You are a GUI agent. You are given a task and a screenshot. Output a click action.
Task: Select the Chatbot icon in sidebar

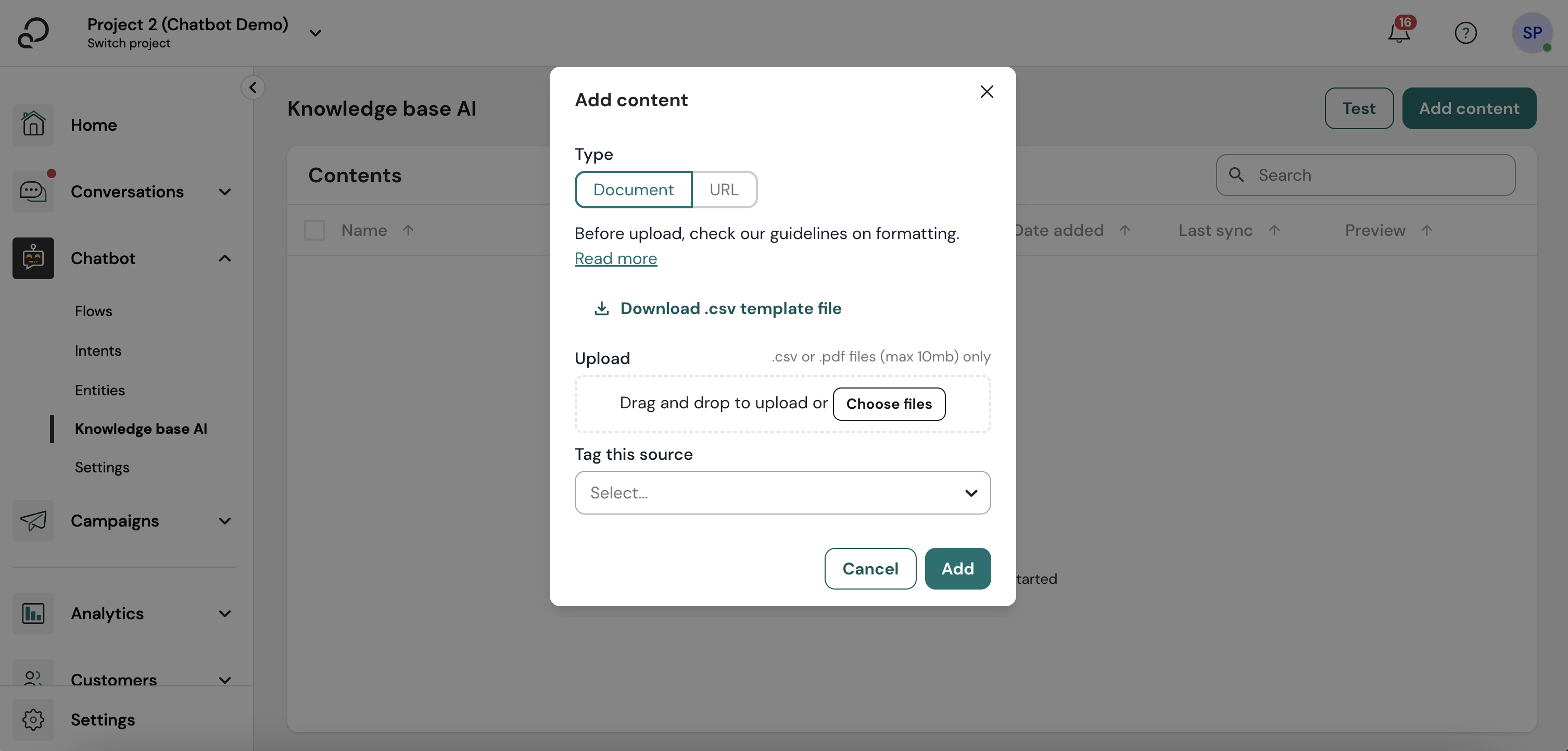coord(33,258)
